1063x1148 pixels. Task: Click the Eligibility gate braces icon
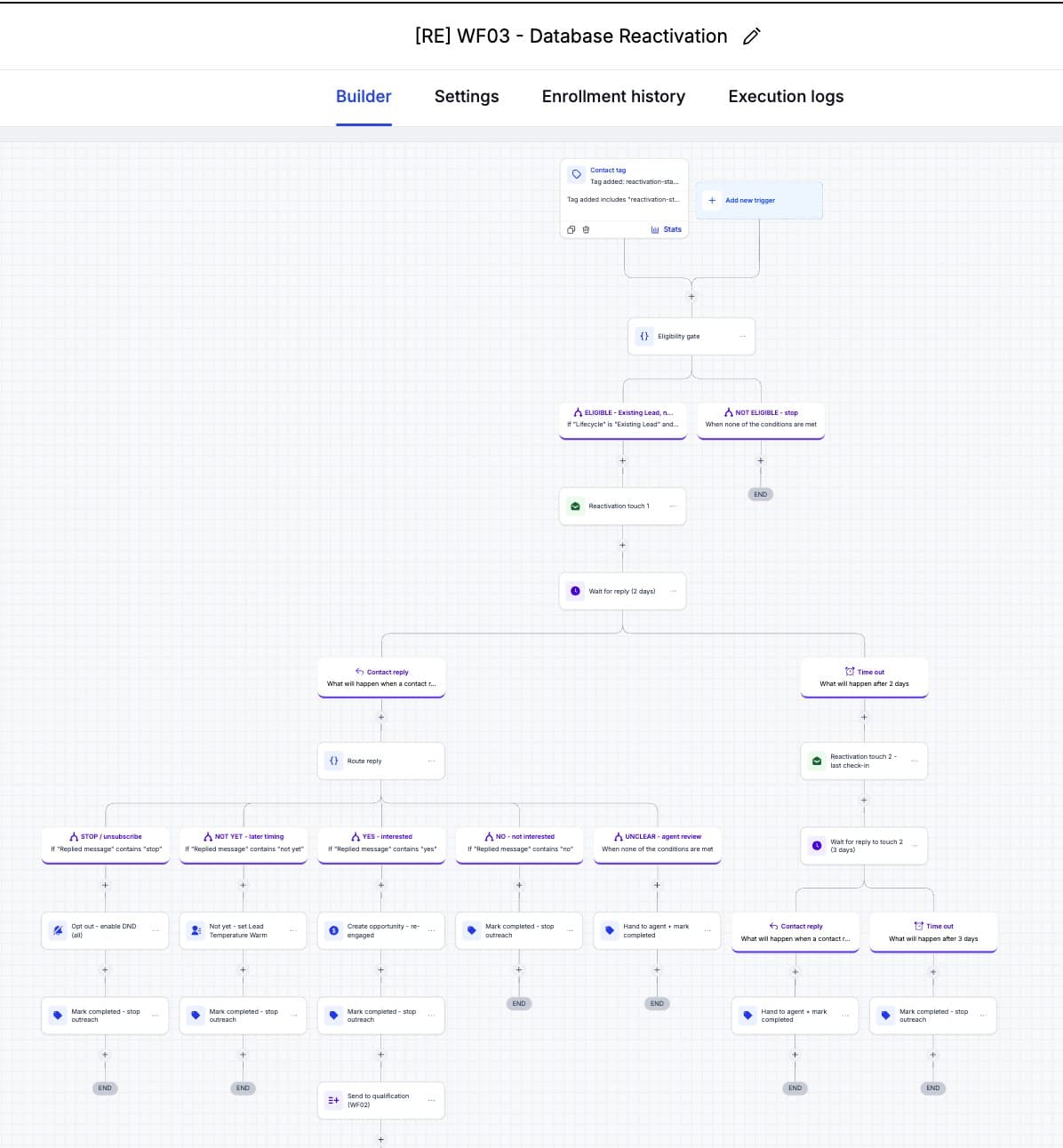644,336
